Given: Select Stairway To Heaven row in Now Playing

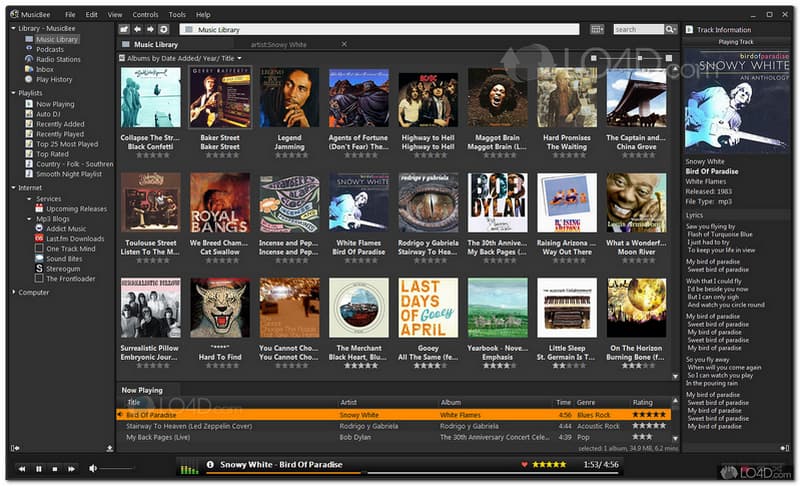Looking at the screenshot, I should coord(393,426).
